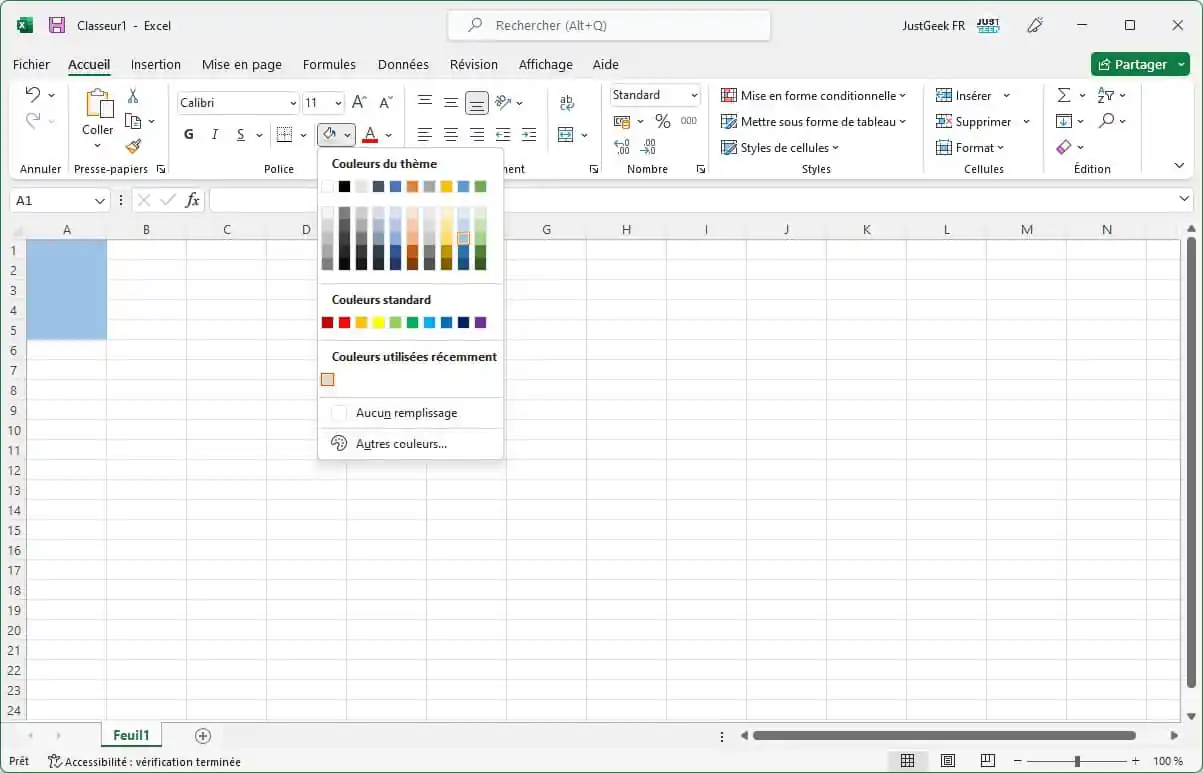Image resolution: width=1203 pixels, height=773 pixels.
Task: Increase font size with the large A icon
Action: click(359, 102)
